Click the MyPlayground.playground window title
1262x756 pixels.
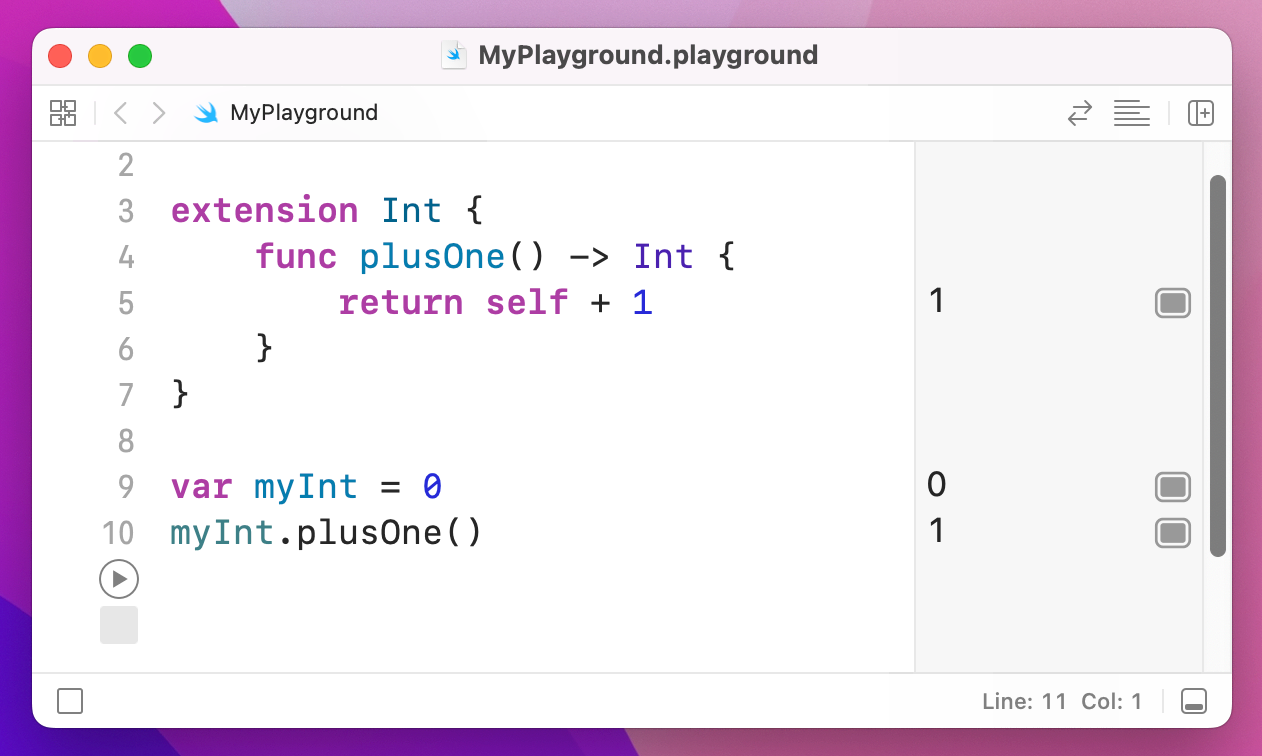[x=650, y=55]
